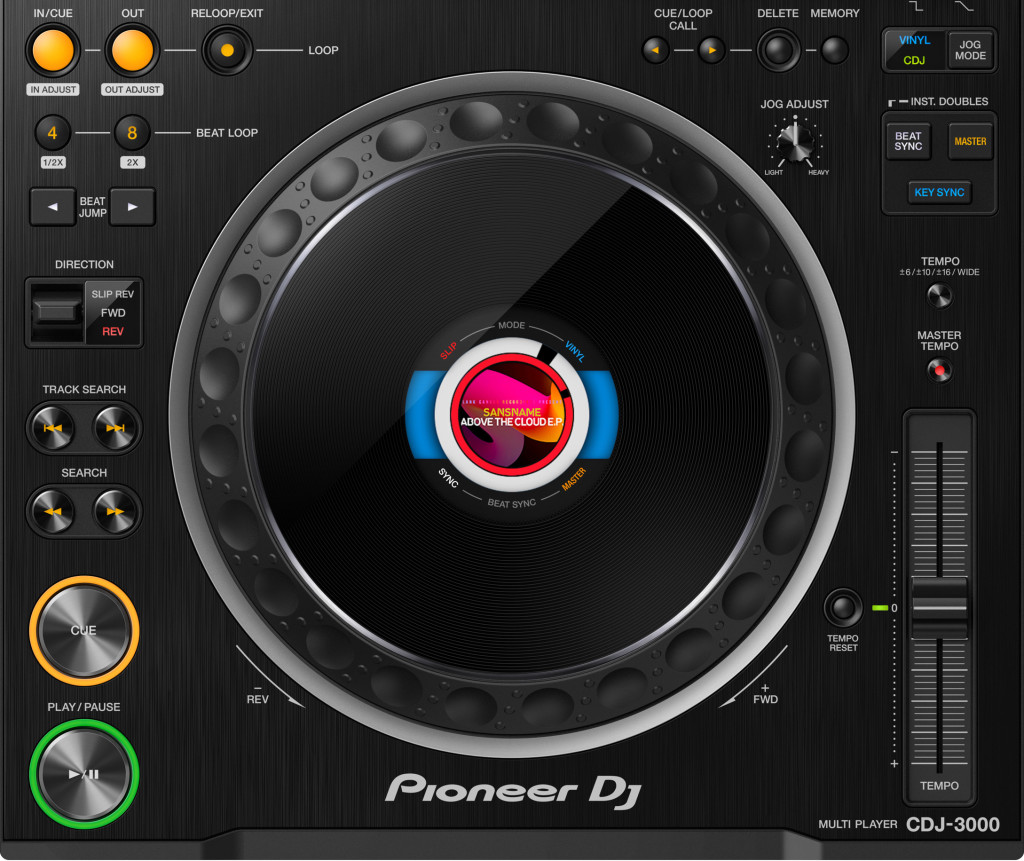
Task: Click the LOOP label text
Action: (x=323, y=50)
